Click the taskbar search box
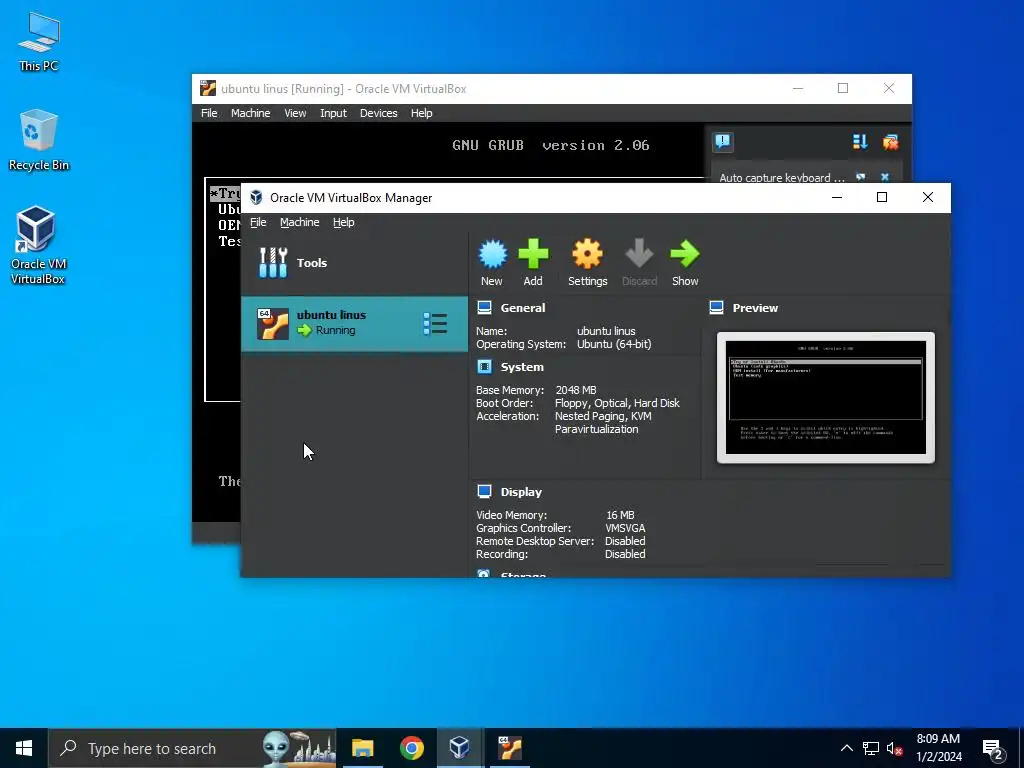This screenshot has width=1024, height=768. (192, 748)
